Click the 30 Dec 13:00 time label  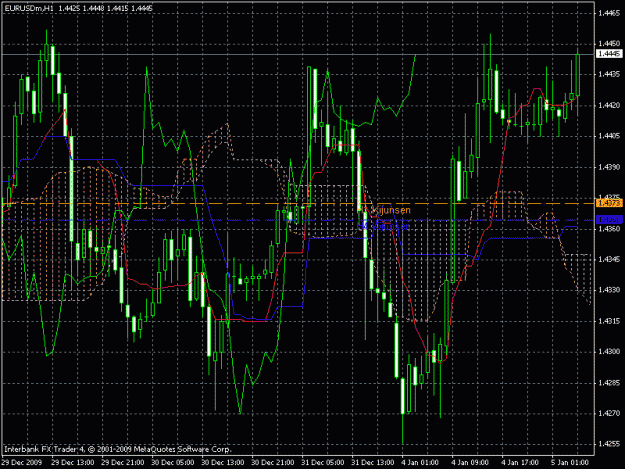click(223, 463)
